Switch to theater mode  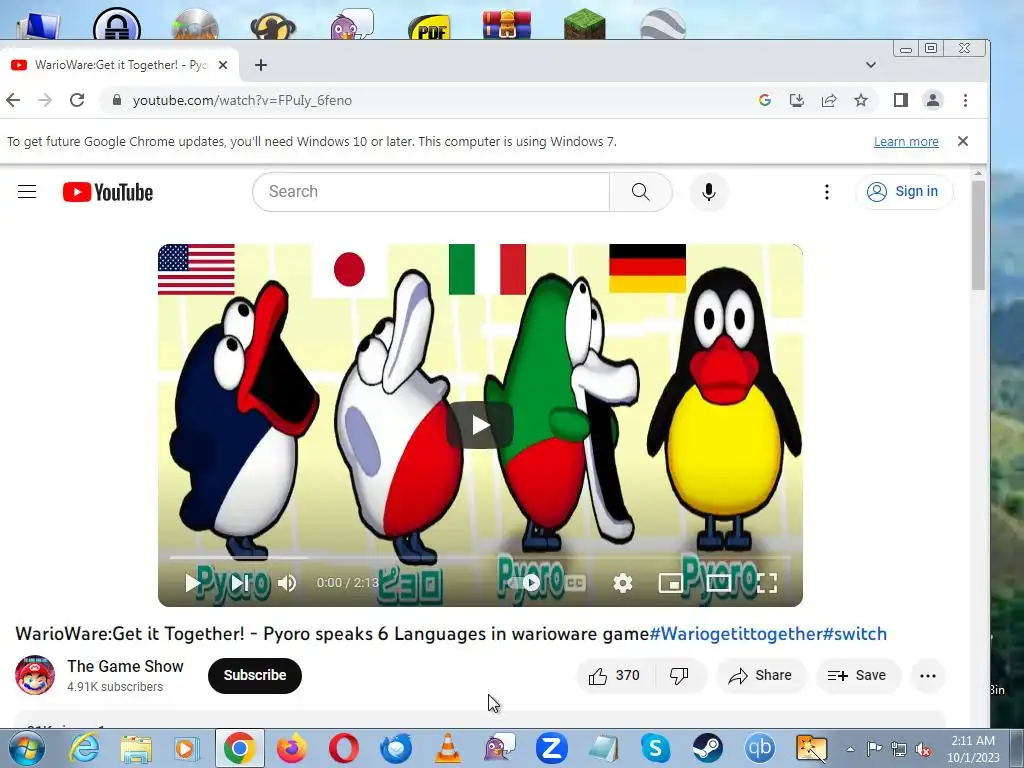point(718,583)
